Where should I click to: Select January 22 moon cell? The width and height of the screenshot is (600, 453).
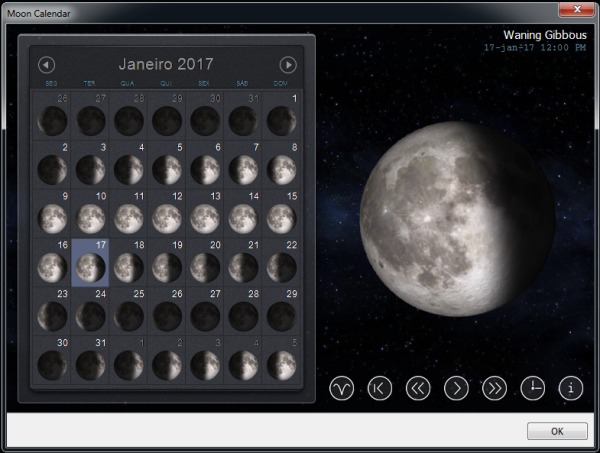click(280, 263)
